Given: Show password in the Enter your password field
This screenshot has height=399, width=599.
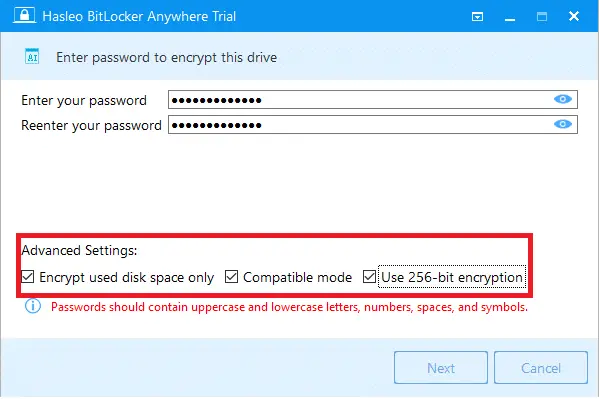Looking at the screenshot, I should pyautogui.click(x=563, y=99).
